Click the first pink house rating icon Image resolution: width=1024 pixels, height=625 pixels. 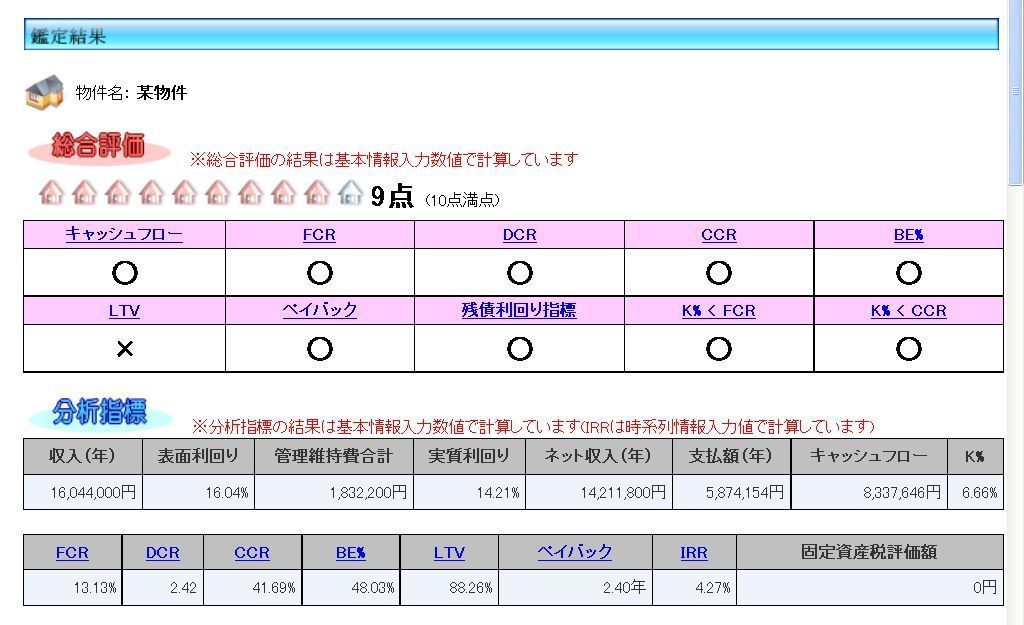[51, 193]
